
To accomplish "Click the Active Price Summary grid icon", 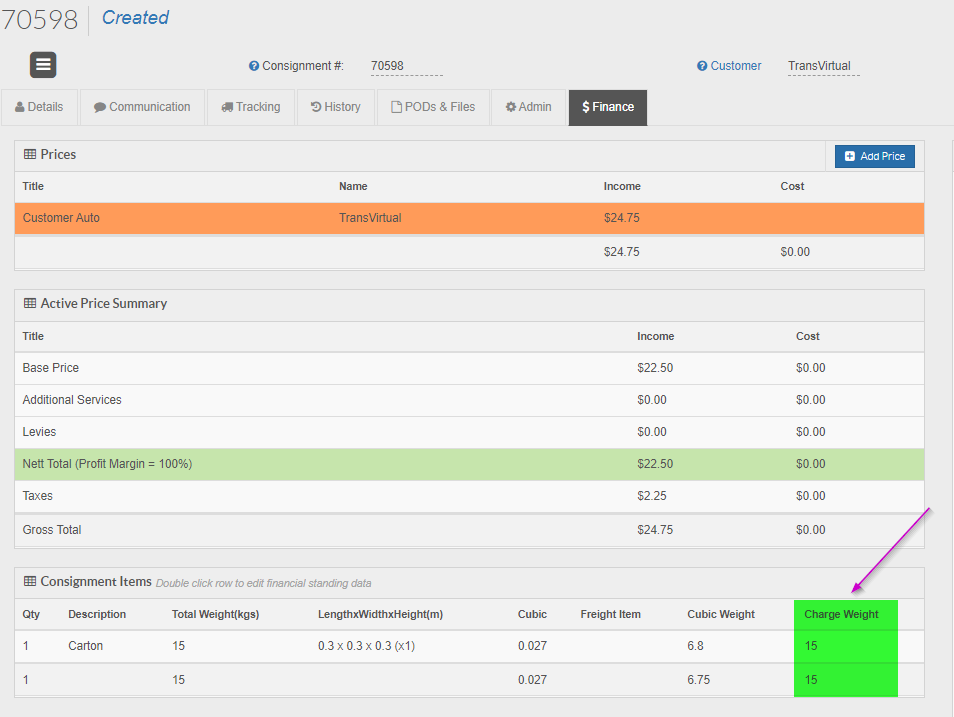I will pyautogui.click(x=30, y=303).
